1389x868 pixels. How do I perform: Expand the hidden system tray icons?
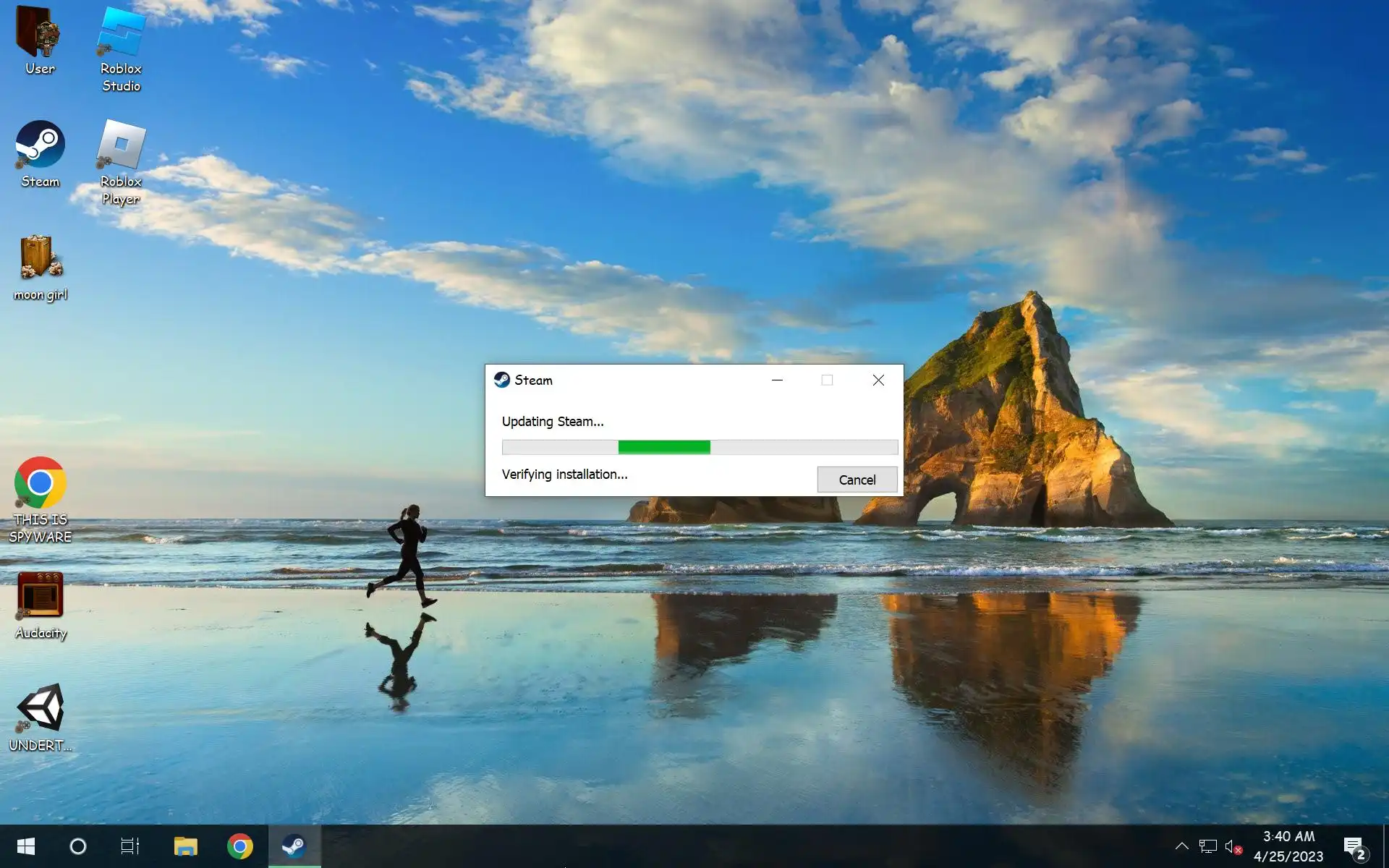[1181, 846]
